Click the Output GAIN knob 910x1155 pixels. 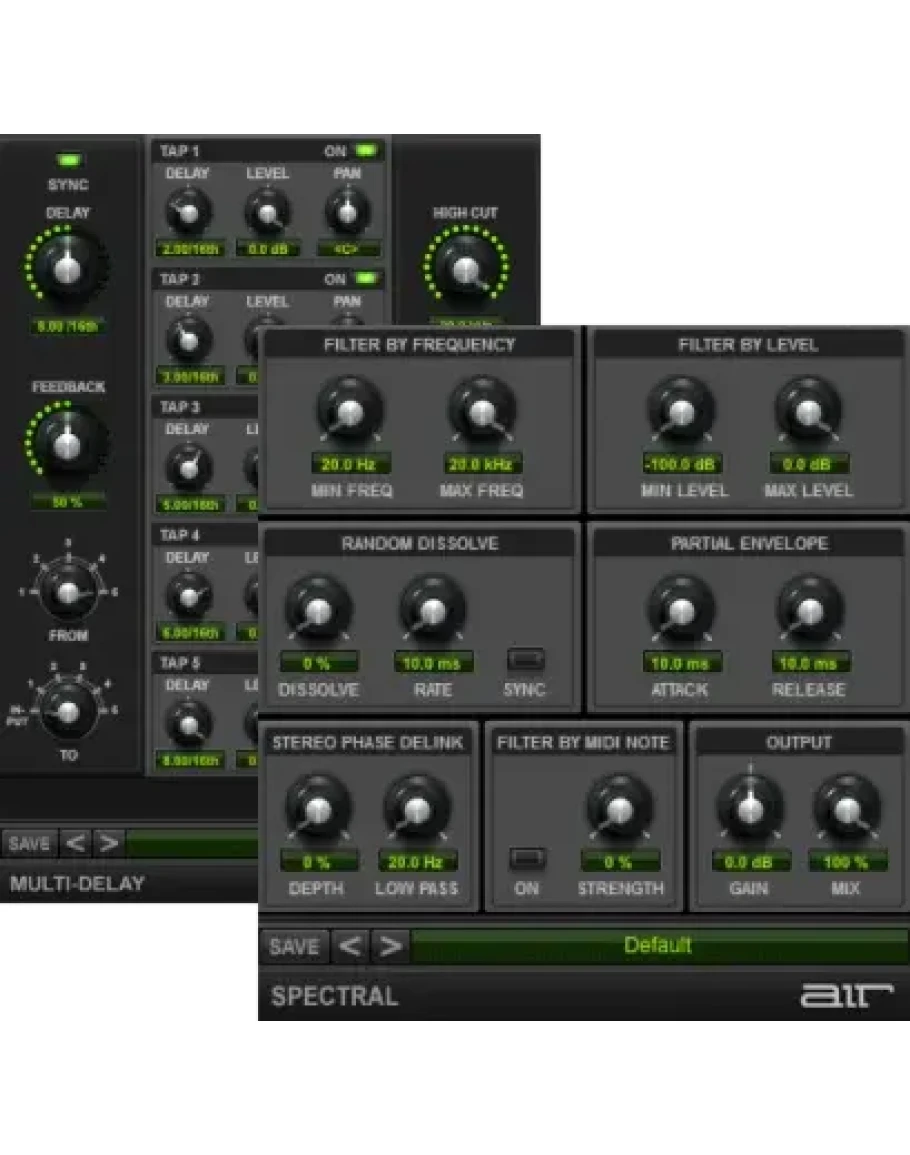[x=750, y=808]
